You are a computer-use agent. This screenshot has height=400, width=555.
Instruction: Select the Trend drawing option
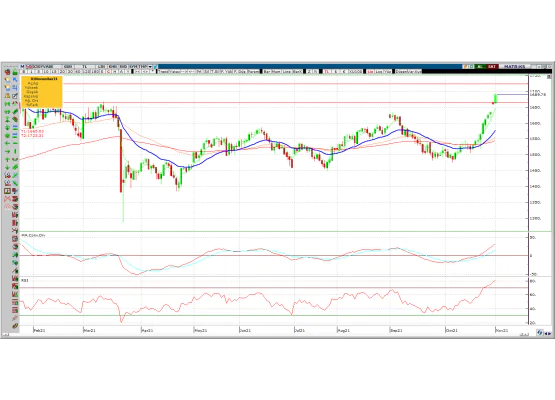pyautogui.click(x=164, y=71)
